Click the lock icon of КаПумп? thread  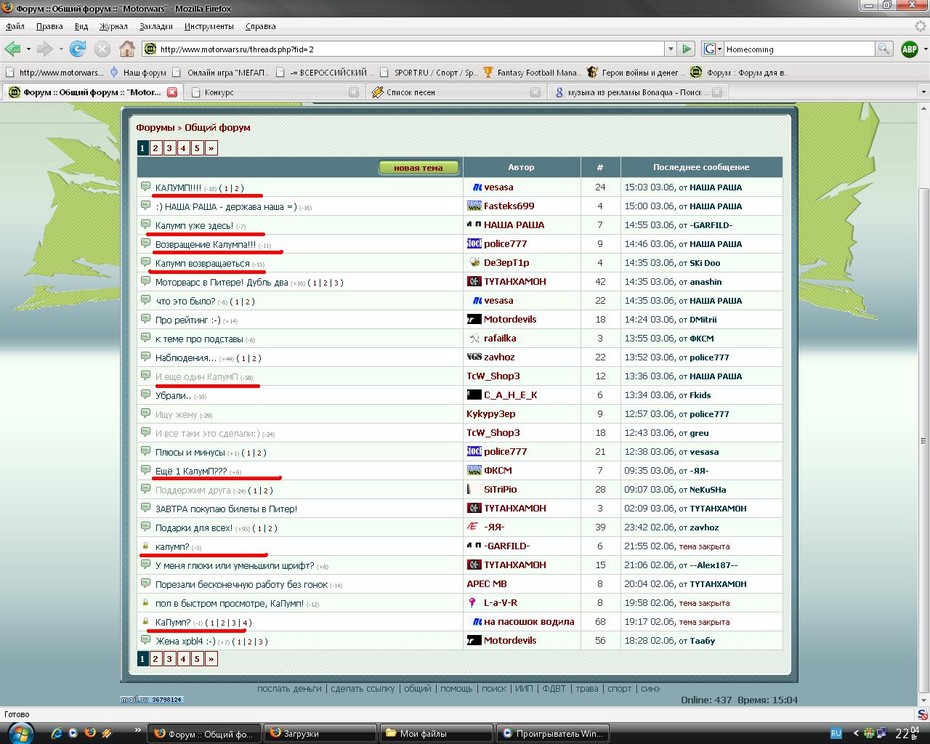(x=145, y=621)
